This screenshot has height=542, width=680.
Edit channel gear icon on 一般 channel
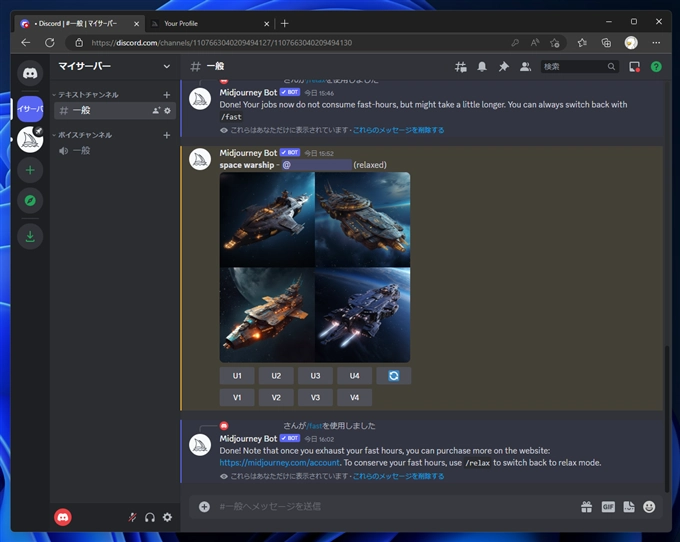click(x=167, y=111)
